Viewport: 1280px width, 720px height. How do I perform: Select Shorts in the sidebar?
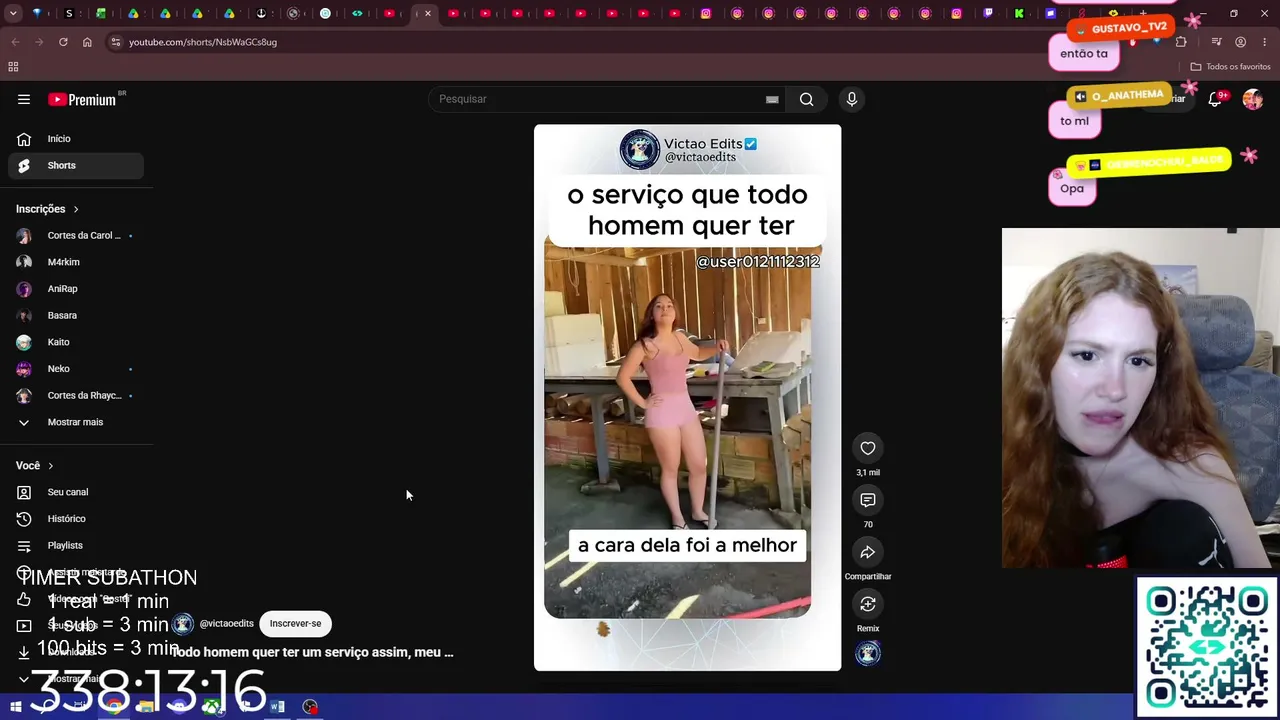[x=76, y=165]
